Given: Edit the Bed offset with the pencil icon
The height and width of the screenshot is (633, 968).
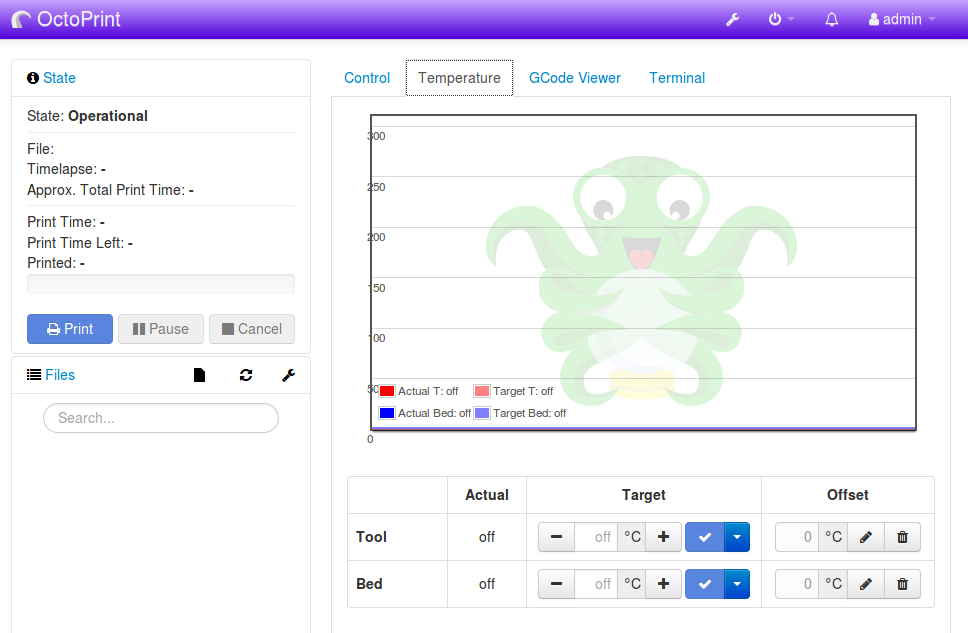Looking at the screenshot, I should (x=866, y=584).
